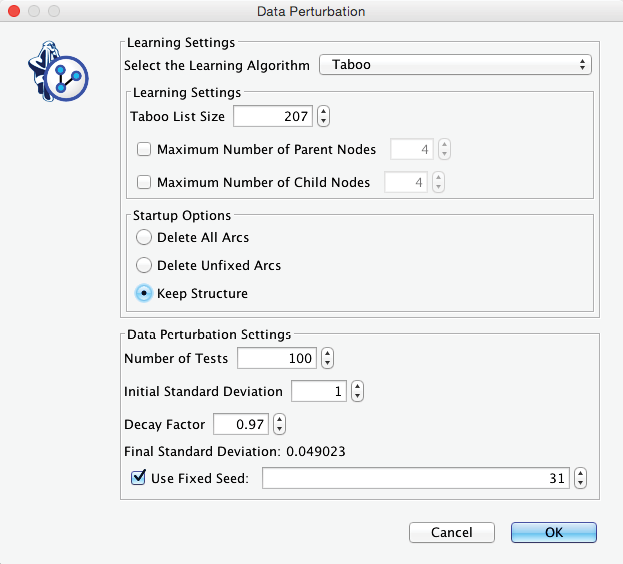Adjust the Decay Factor stepper
Viewport: 623px width, 564px height.
click(279, 424)
